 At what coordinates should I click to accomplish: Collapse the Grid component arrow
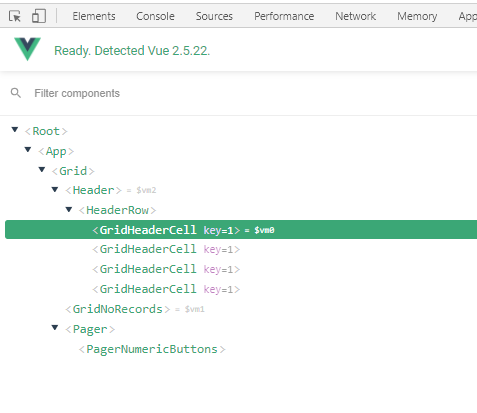click(42, 170)
